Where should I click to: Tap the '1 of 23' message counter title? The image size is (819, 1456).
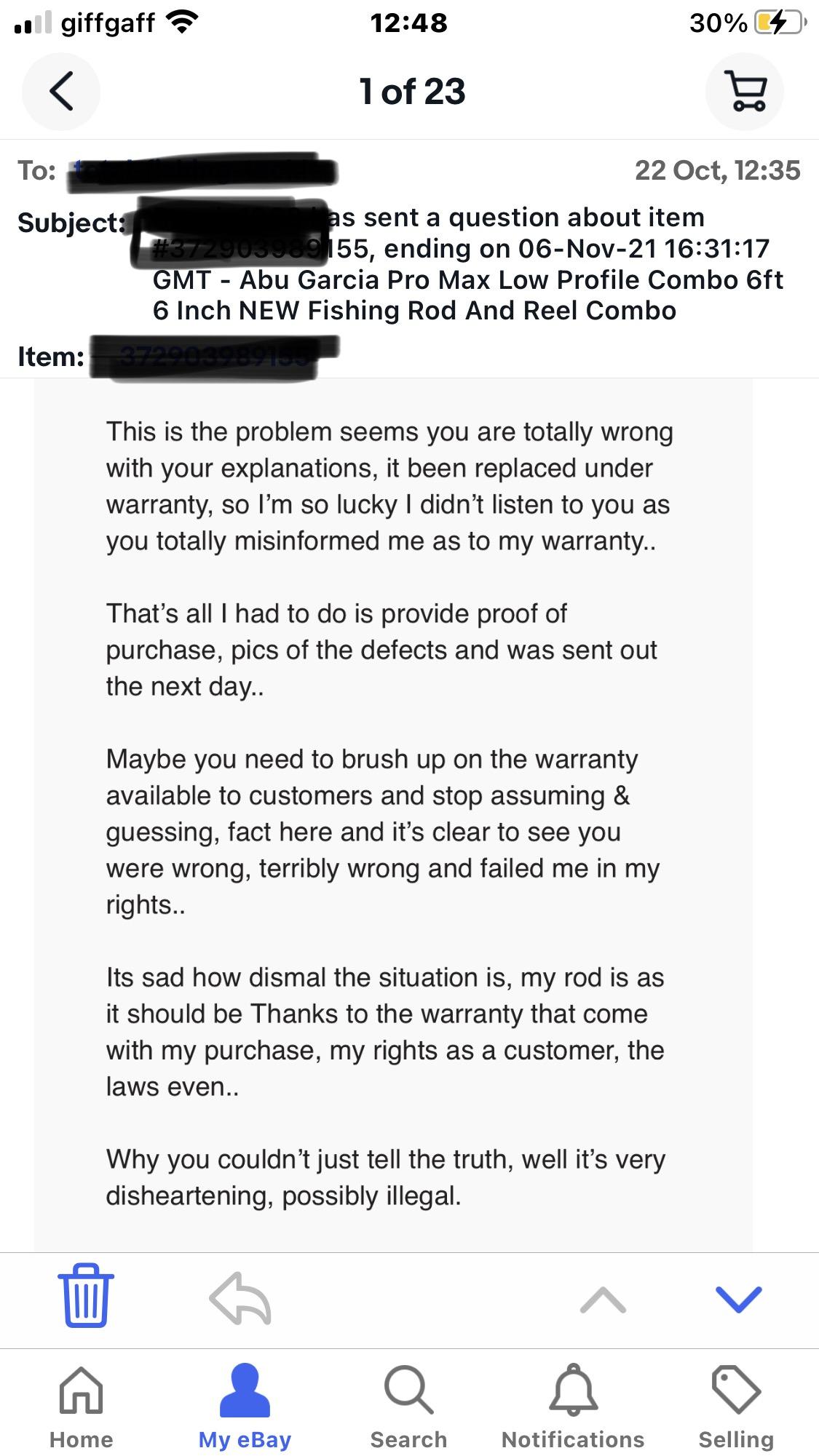click(x=412, y=92)
